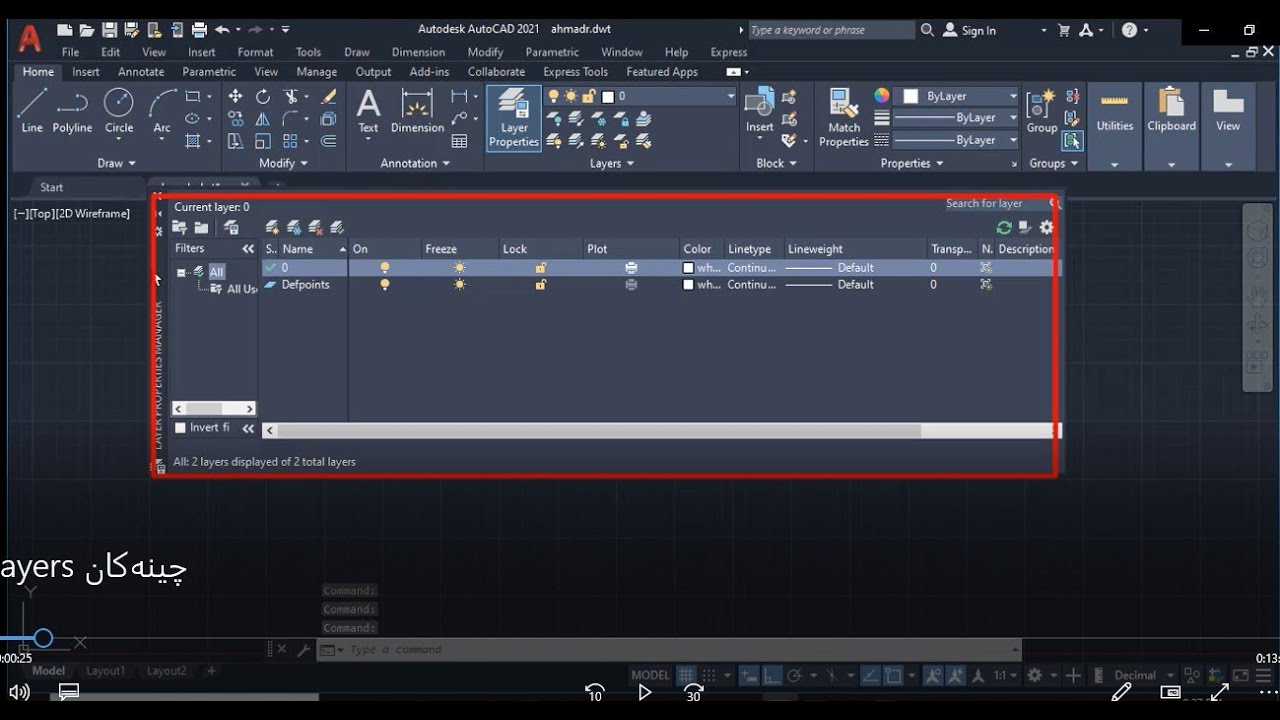Click the Move tool in the Modify panel

[x=235, y=96]
